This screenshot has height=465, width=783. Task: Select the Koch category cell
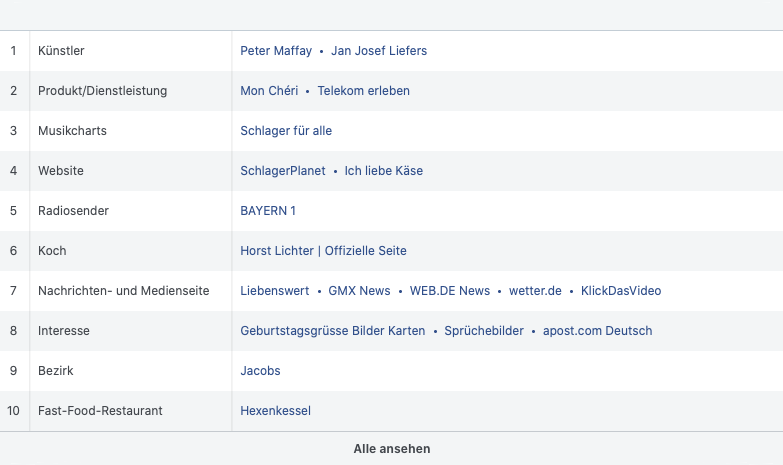pos(131,251)
